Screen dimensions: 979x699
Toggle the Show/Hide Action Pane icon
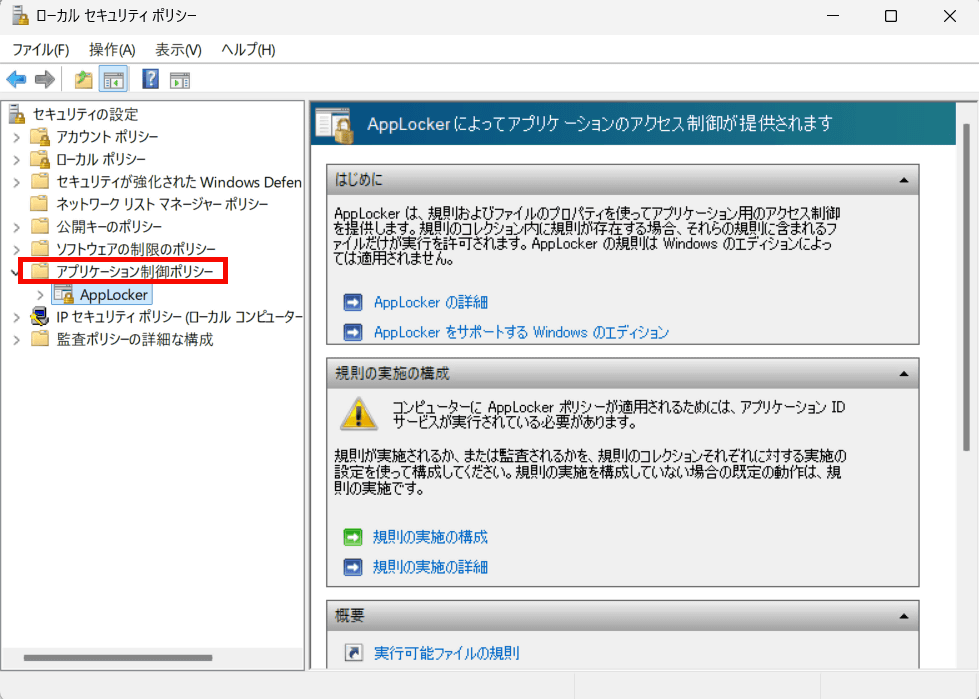pyautogui.click(x=180, y=80)
